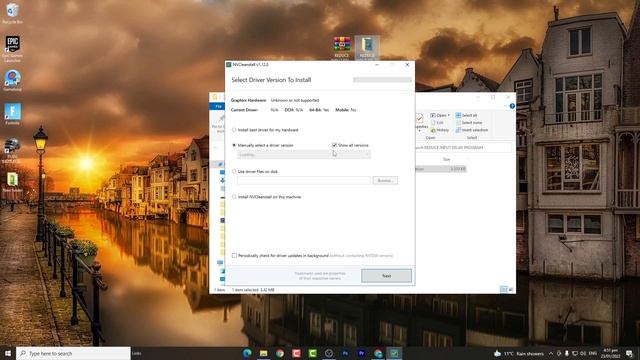The width and height of the screenshot is (640, 360).
Task: Click History in the Explorer ribbon
Action: pyautogui.click(x=440, y=130)
